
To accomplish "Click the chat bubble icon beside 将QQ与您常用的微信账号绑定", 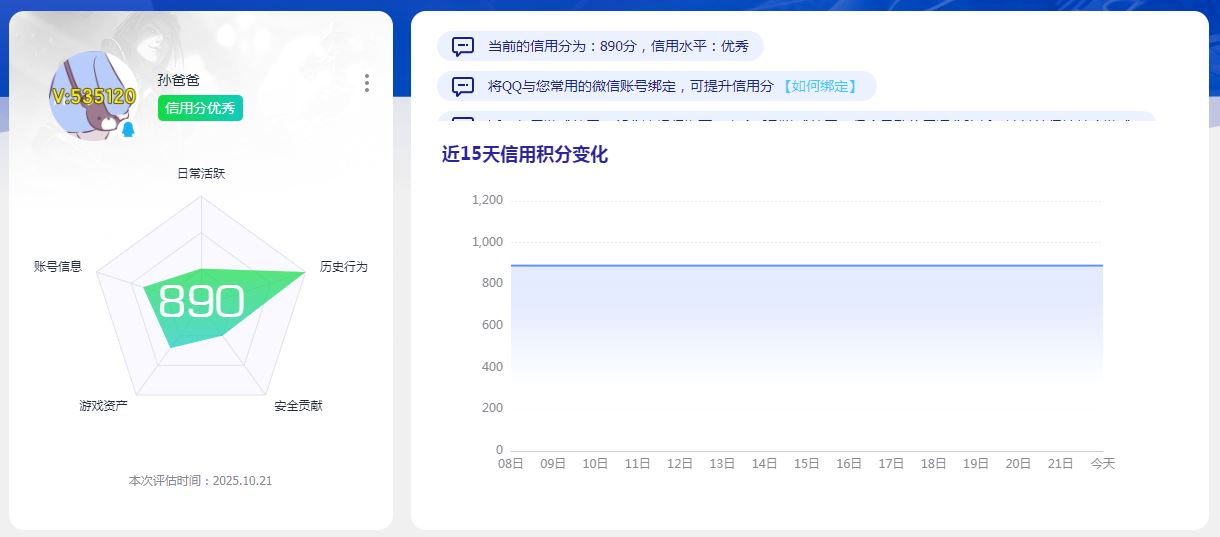I will click(x=463, y=86).
